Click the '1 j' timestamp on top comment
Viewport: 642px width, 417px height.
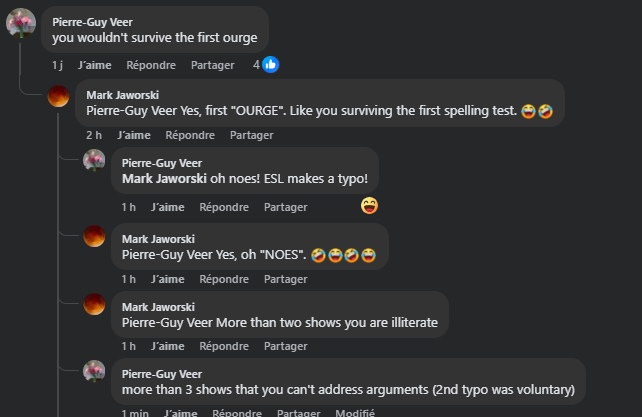pyautogui.click(x=58, y=65)
